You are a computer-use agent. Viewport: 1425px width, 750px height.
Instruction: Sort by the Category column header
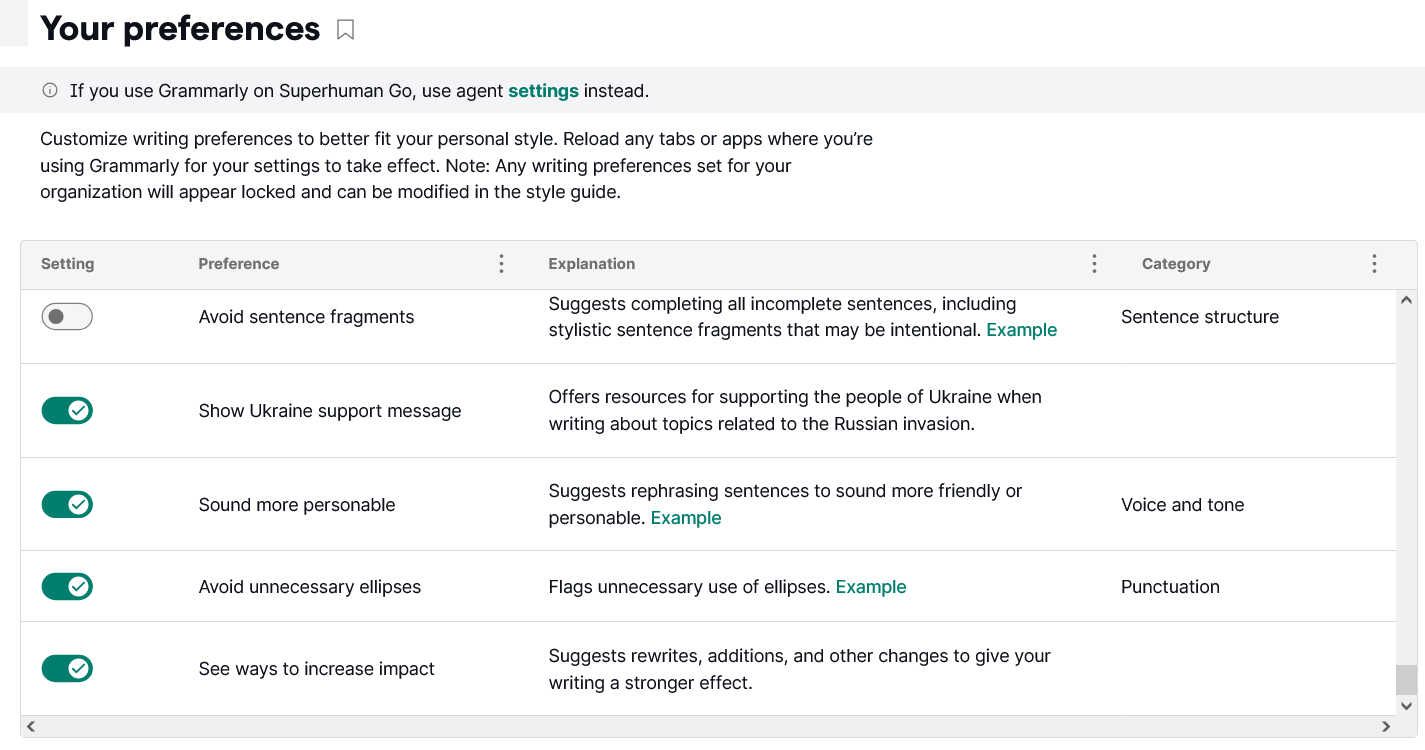coord(1176,264)
